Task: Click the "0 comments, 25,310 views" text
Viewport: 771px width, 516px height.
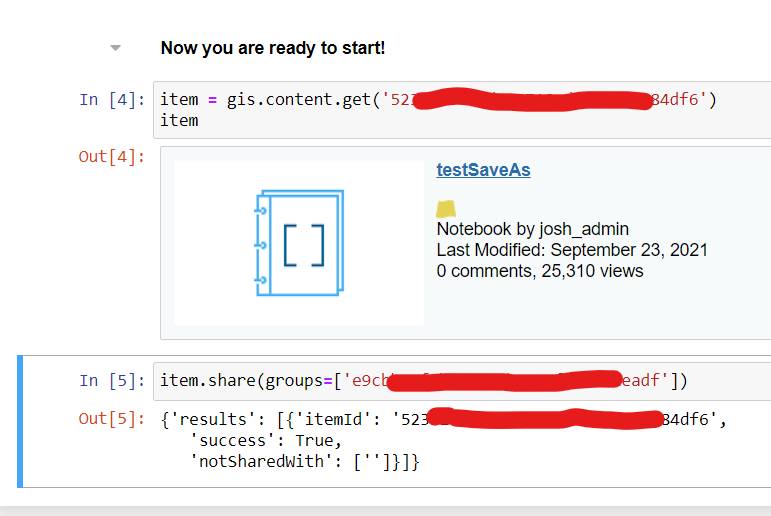Action: (x=539, y=271)
